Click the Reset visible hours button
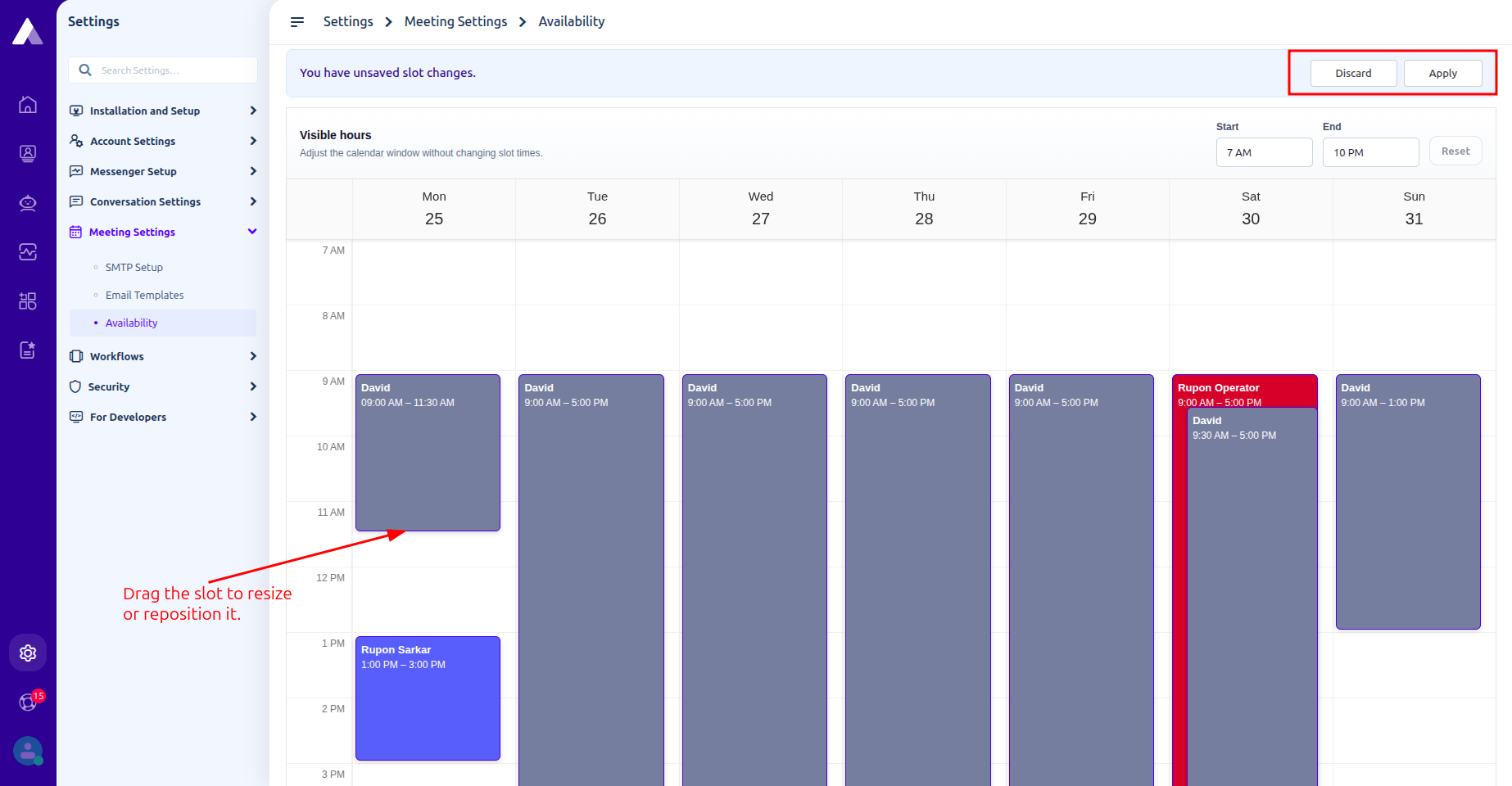The height and width of the screenshot is (786, 1512). (x=1455, y=151)
